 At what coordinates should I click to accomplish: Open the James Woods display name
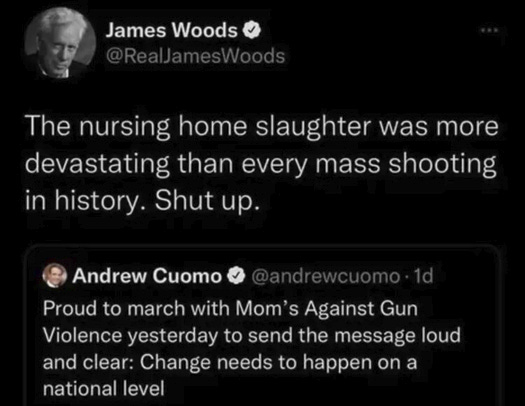pyautogui.click(x=171, y=30)
